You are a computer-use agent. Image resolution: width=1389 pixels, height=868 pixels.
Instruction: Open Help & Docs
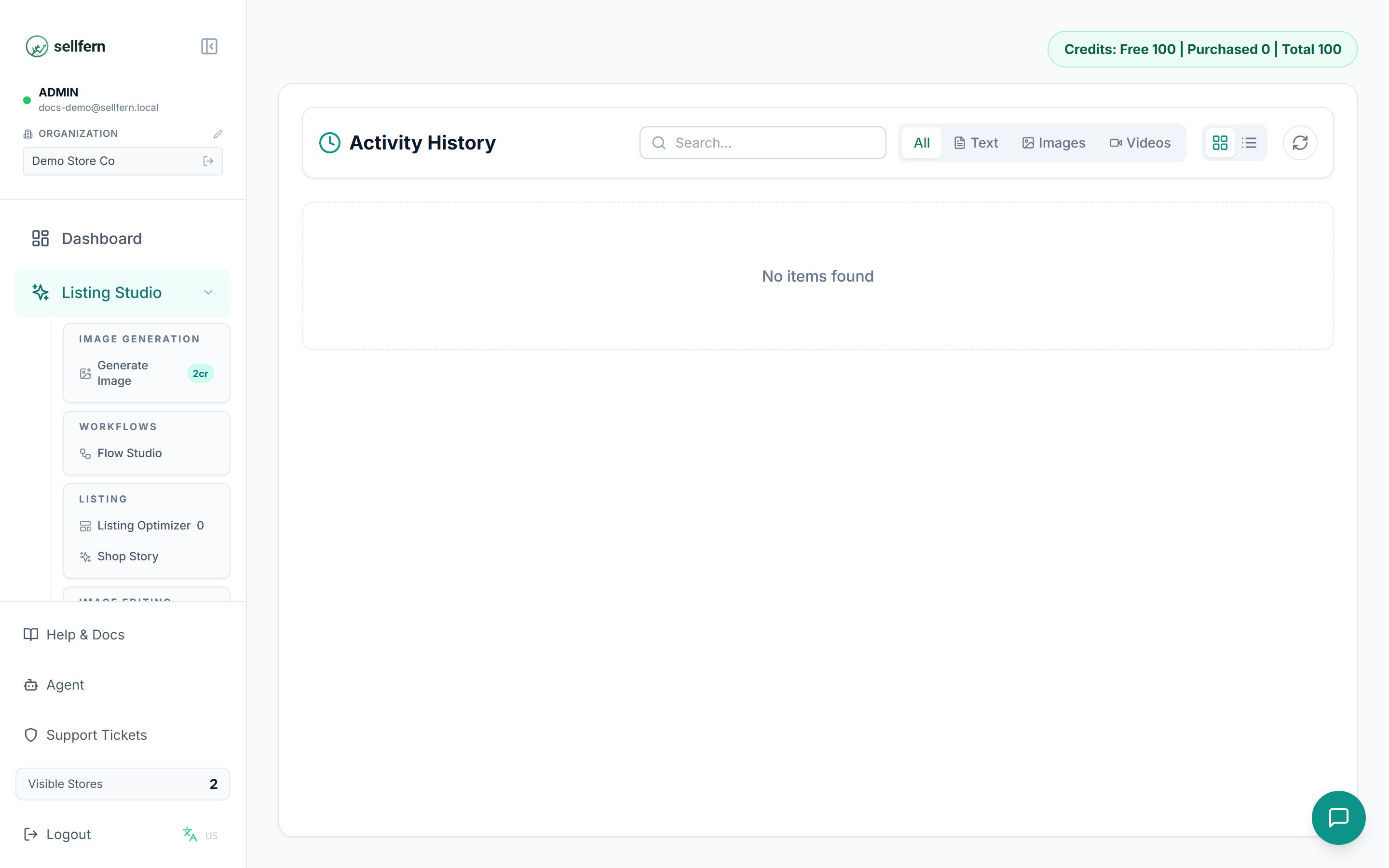123,635
